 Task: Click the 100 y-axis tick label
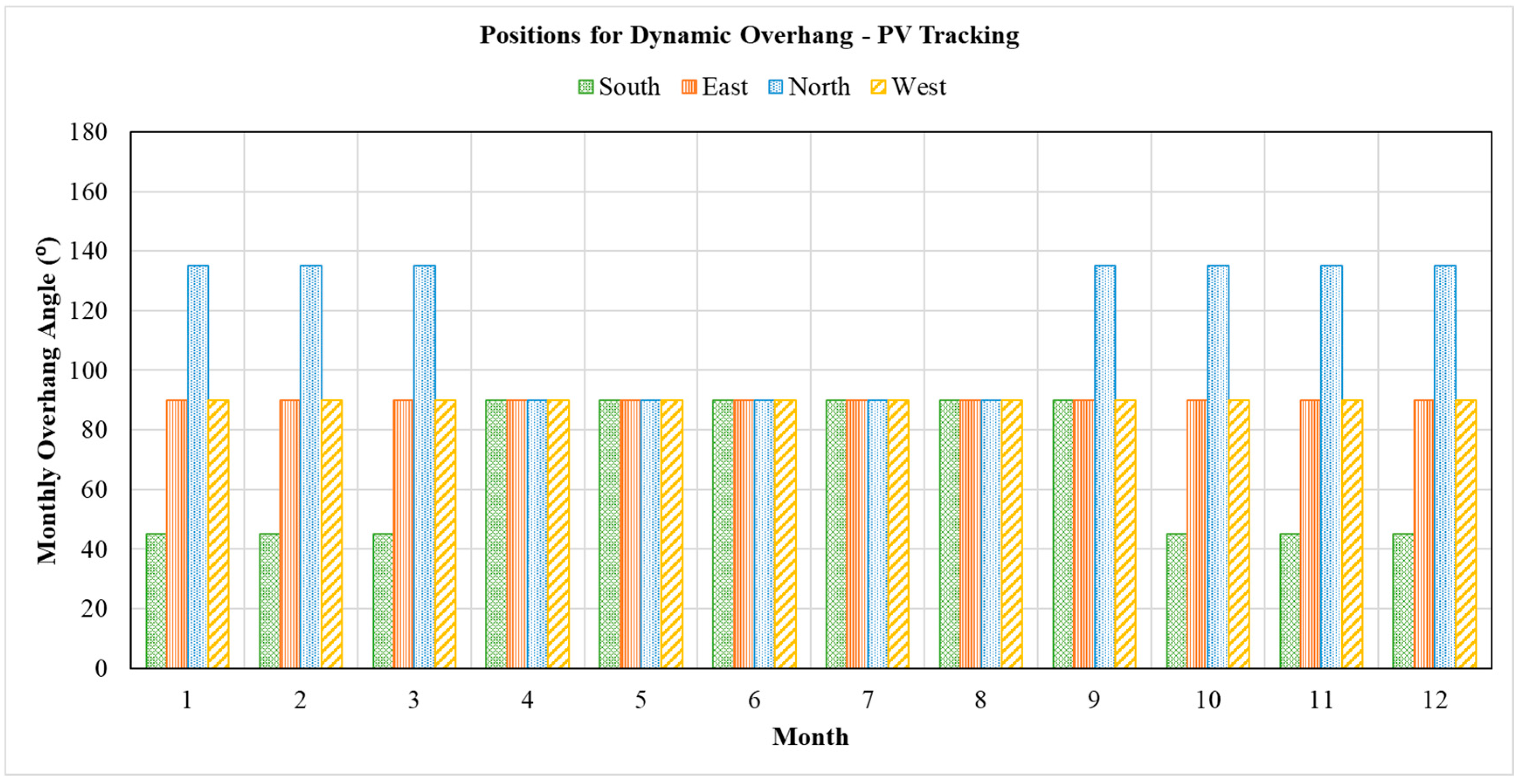pyautogui.click(x=89, y=371)
